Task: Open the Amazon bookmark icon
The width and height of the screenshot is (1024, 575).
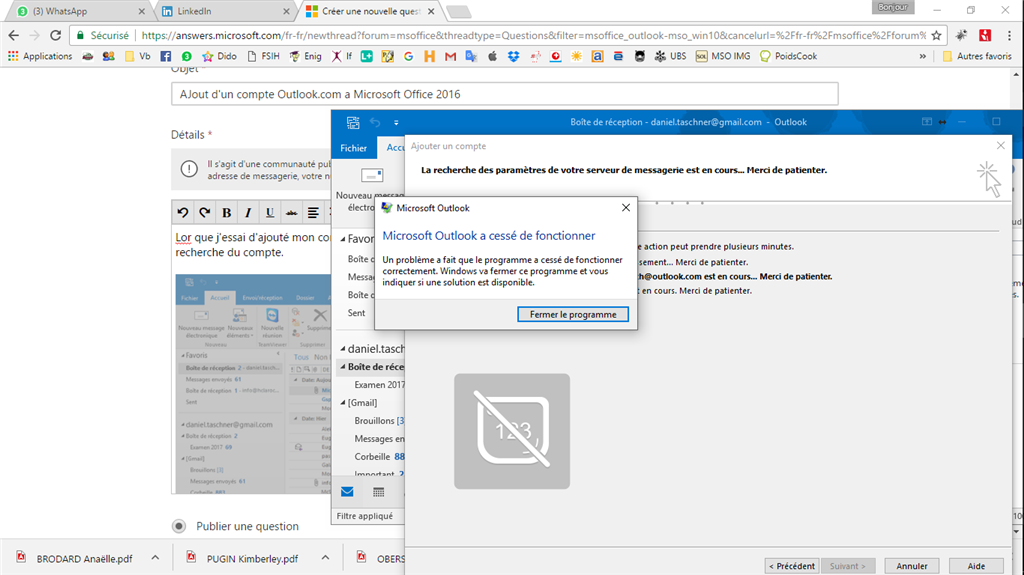Action: pos(597,56)
